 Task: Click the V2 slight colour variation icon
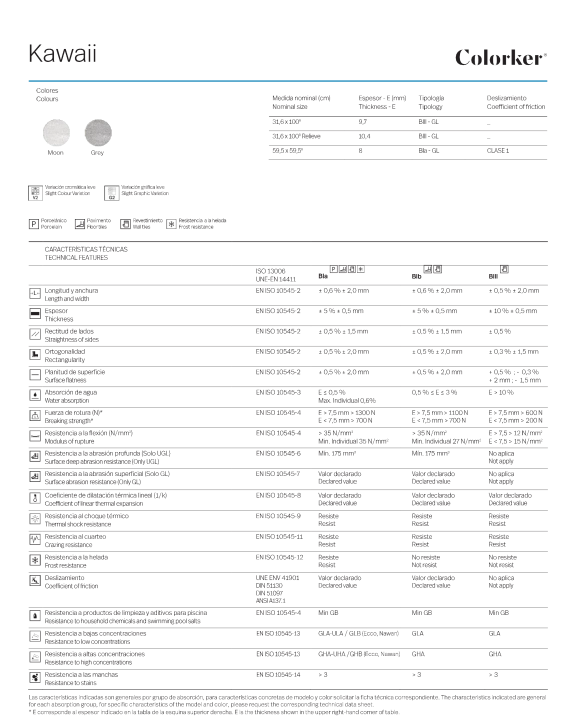tap(35, 193)
